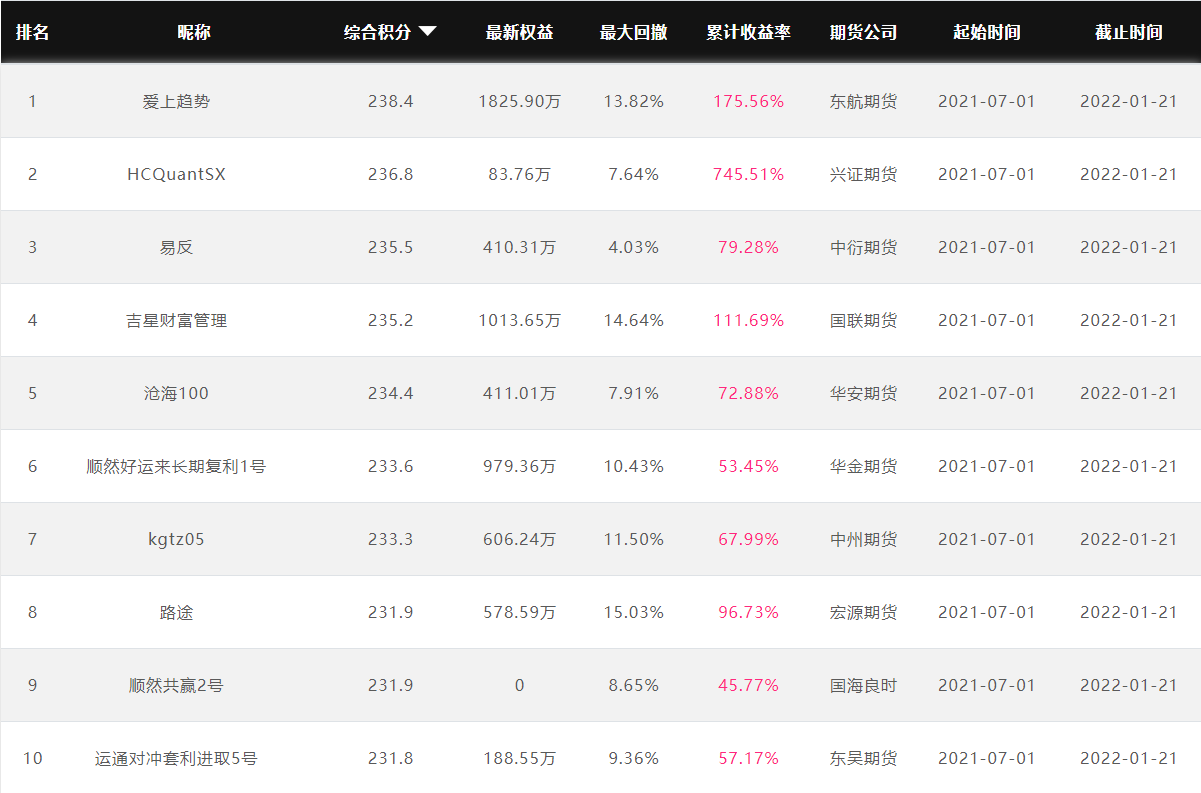Open nickname 沧海100
1201x793 pixels.
176,393
